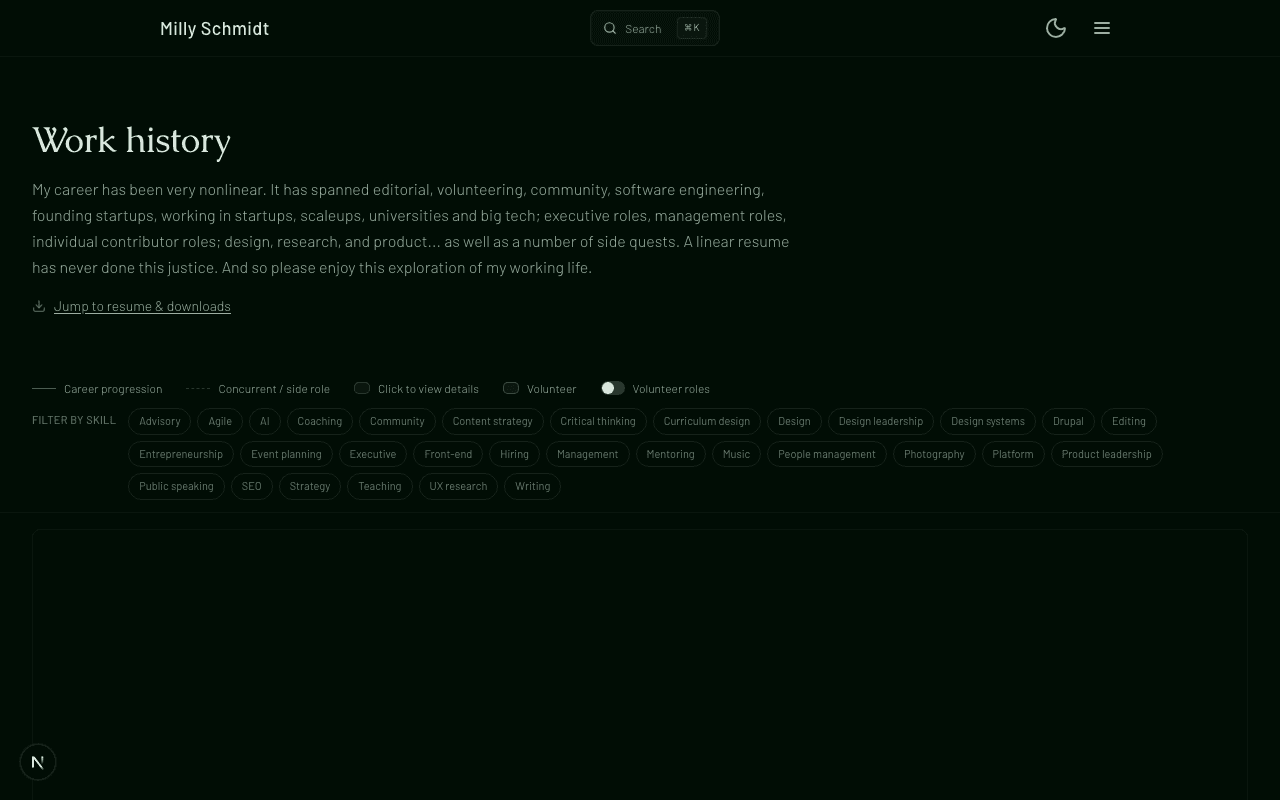Click the Milly Schmidt site title
This screenshot has height=800, width=1280.
point(214,28)
